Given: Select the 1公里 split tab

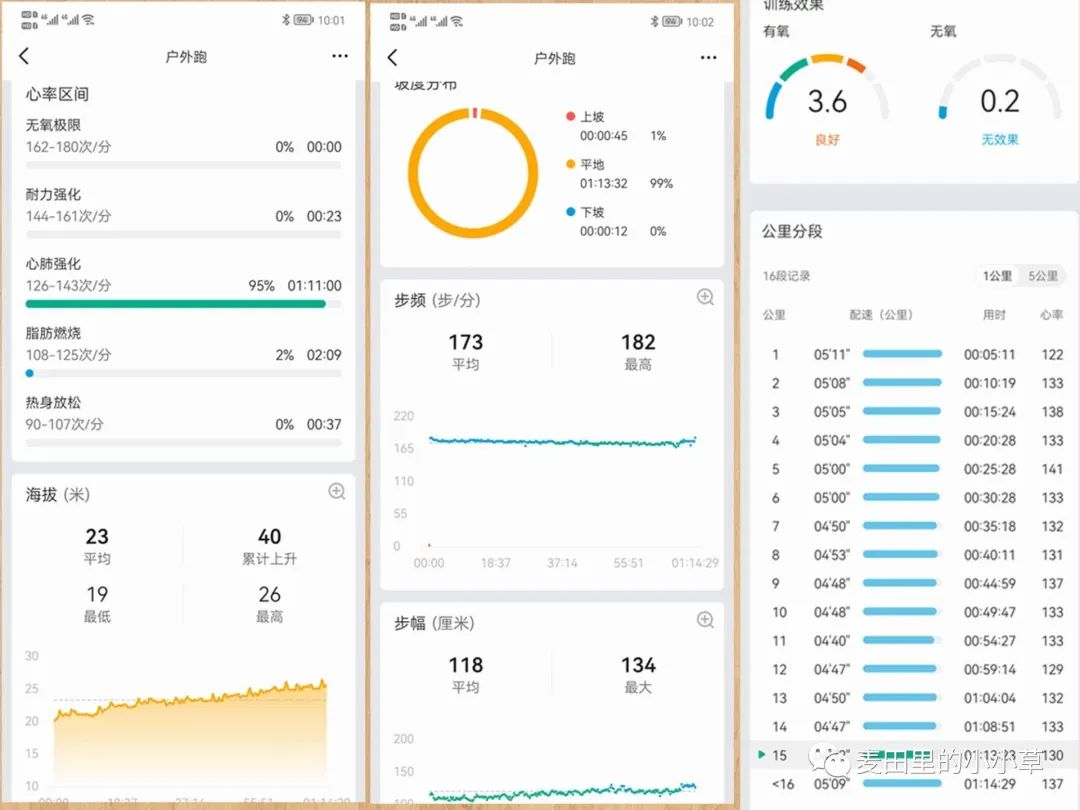Looking at the screenshot, I should [x=997, y=276].
